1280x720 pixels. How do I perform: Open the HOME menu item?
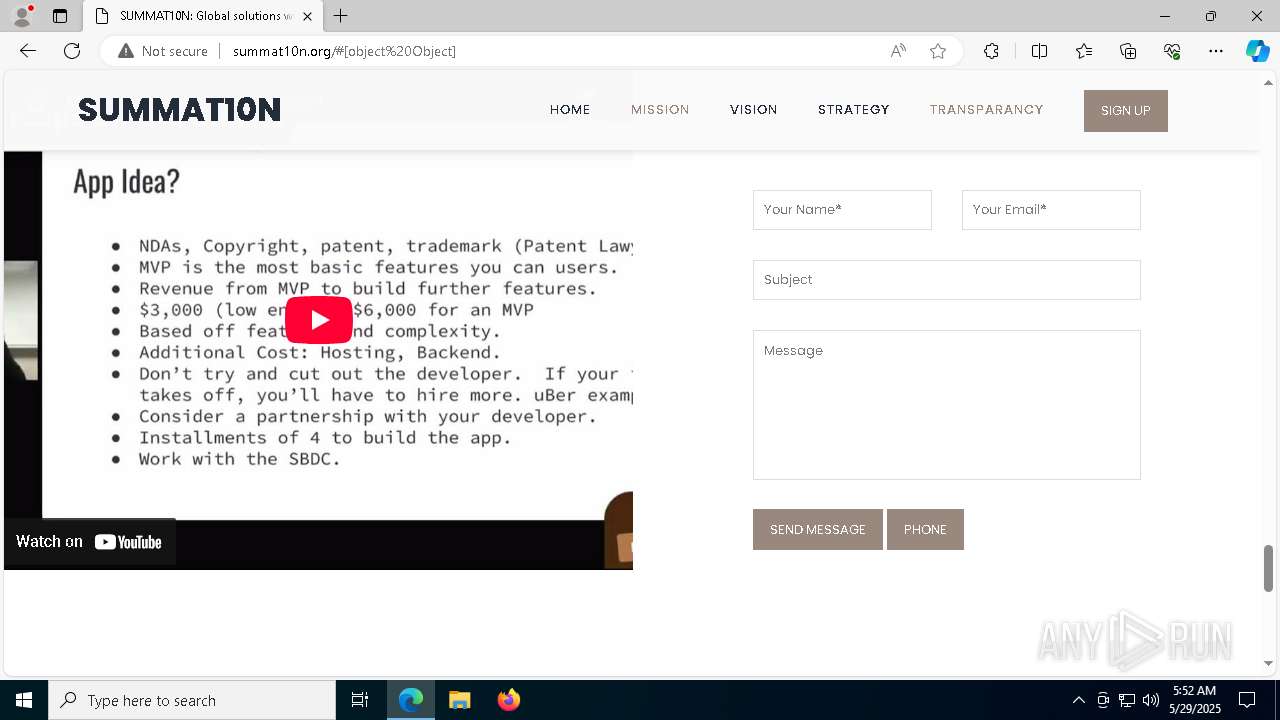[570, 110]
